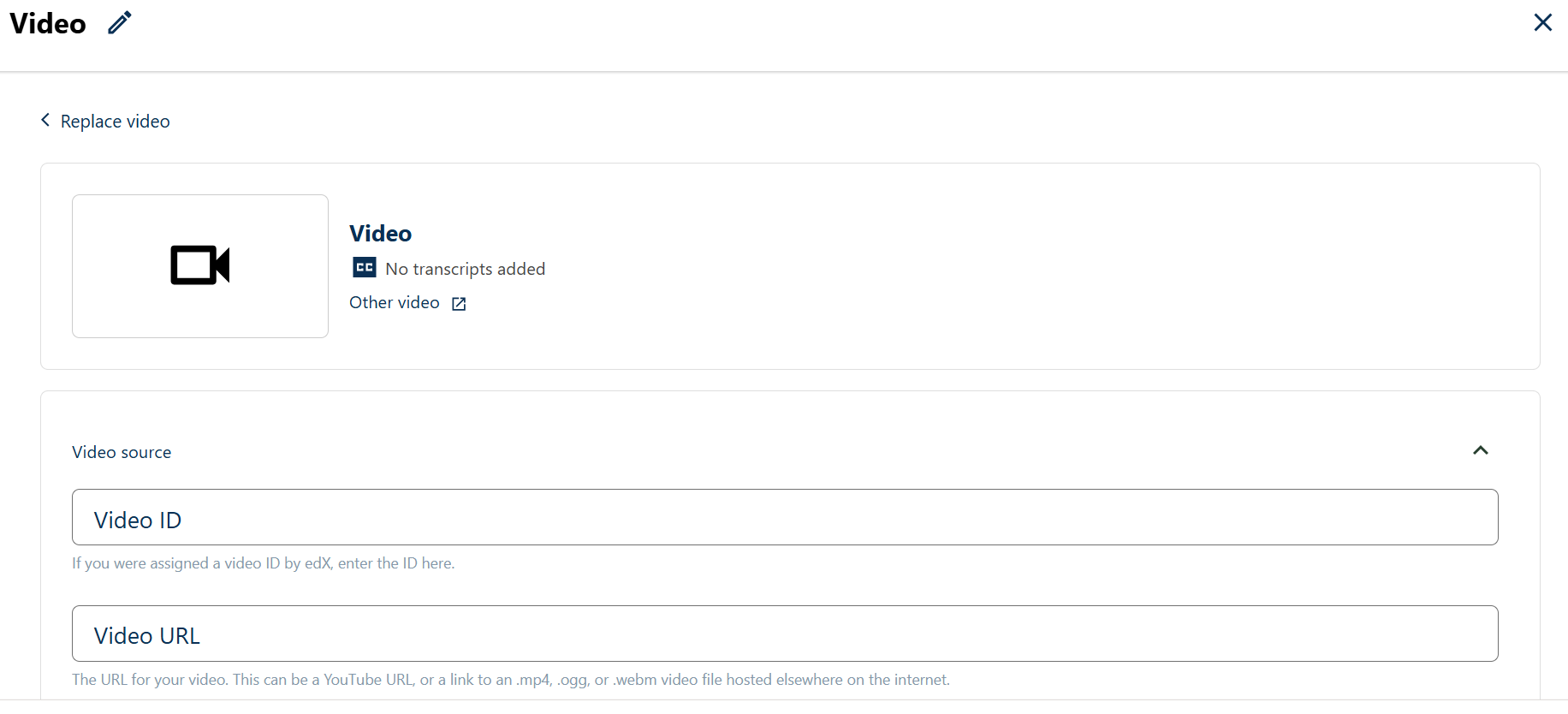Click the video camera icon in the preview

pos(200,265)
